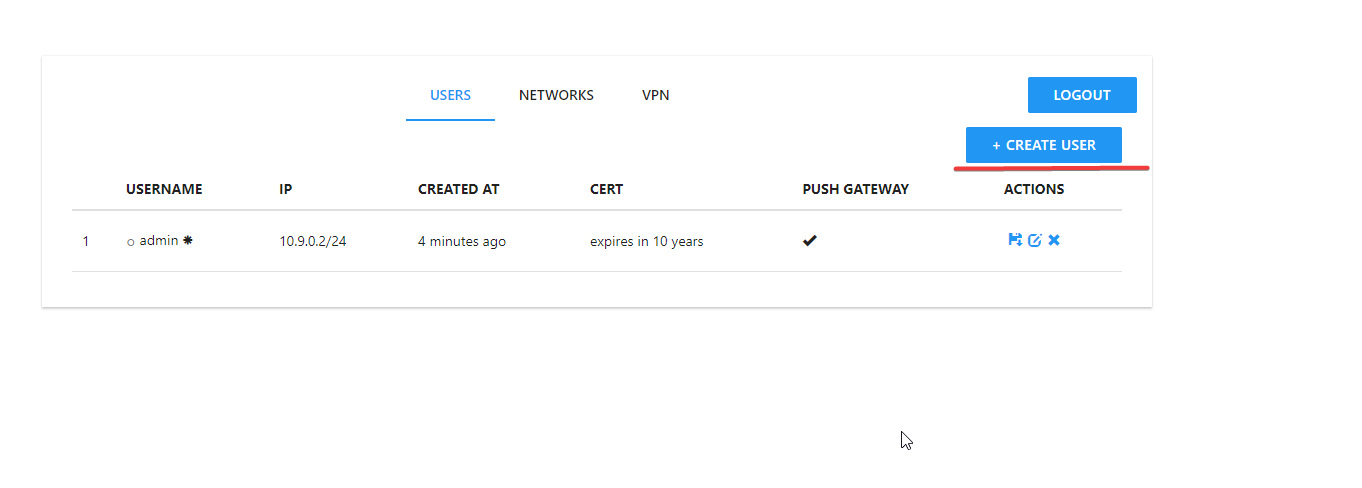Open the VPN tab

[x=656, y=96]
